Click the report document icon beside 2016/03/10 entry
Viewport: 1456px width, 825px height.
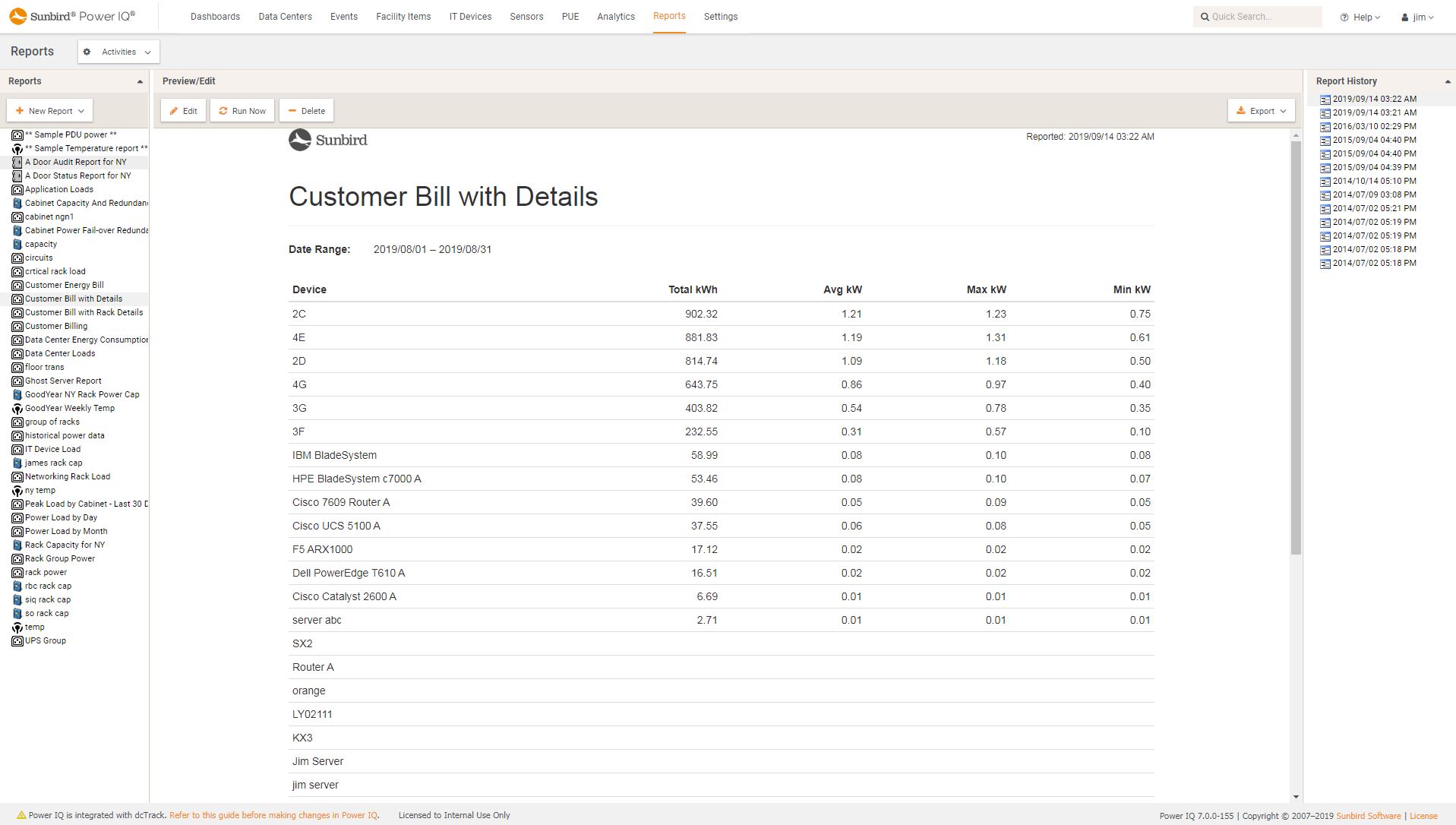pyautogui.click(x=1325, y=126)
